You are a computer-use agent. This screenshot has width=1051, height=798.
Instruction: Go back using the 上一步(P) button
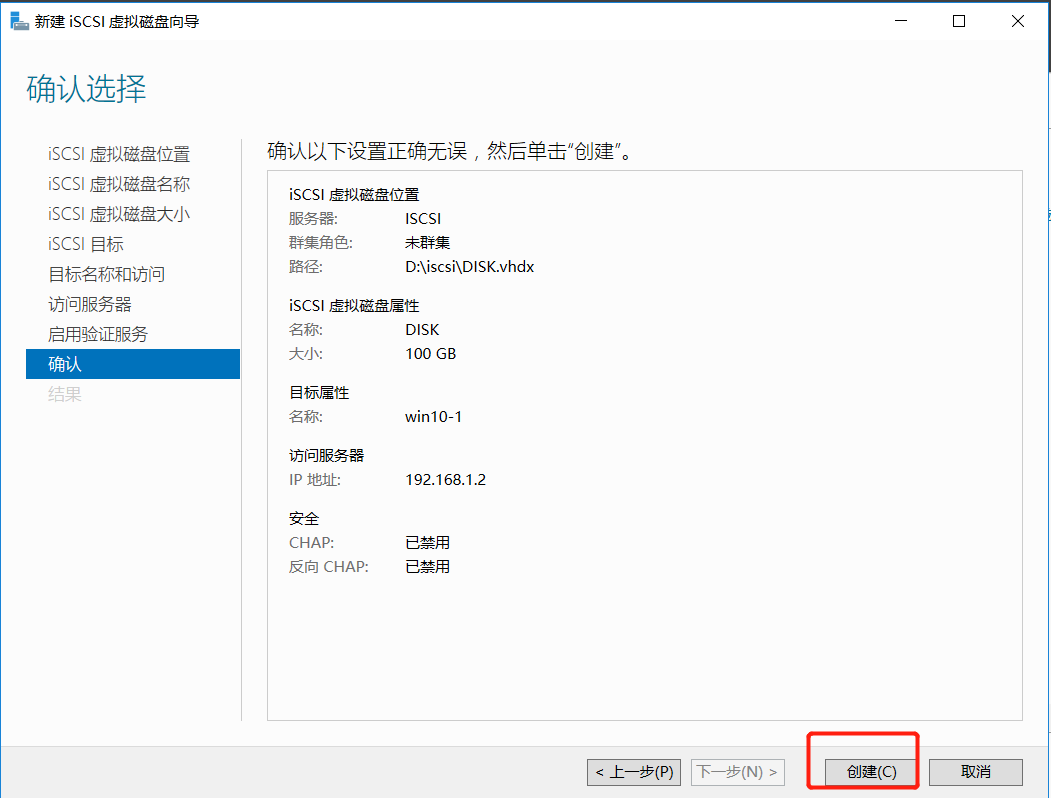click(x=632, y=771)
